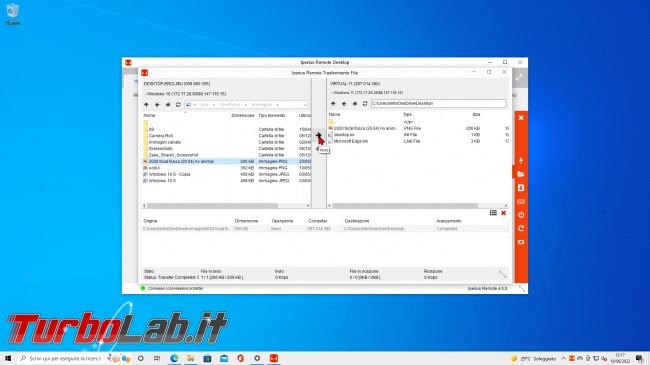Click the contact card sidebar icon
This screenshot has height=365, width=650.
[x=521, y=188]
